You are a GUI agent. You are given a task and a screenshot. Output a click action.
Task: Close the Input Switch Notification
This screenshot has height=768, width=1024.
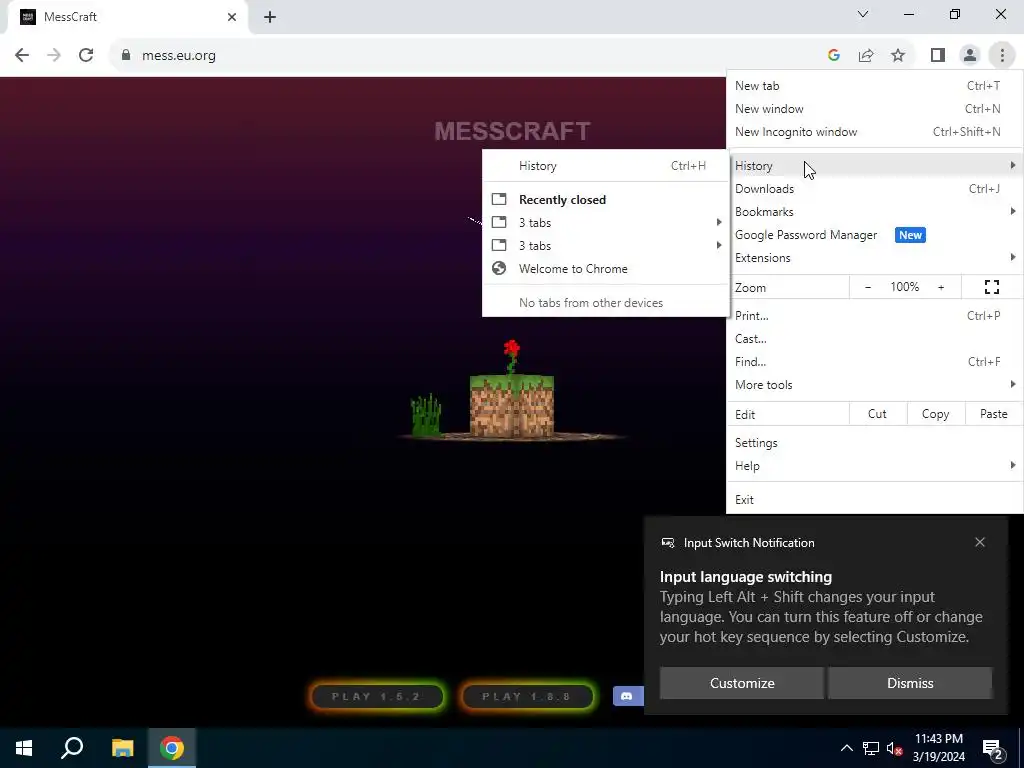[980, 543]
